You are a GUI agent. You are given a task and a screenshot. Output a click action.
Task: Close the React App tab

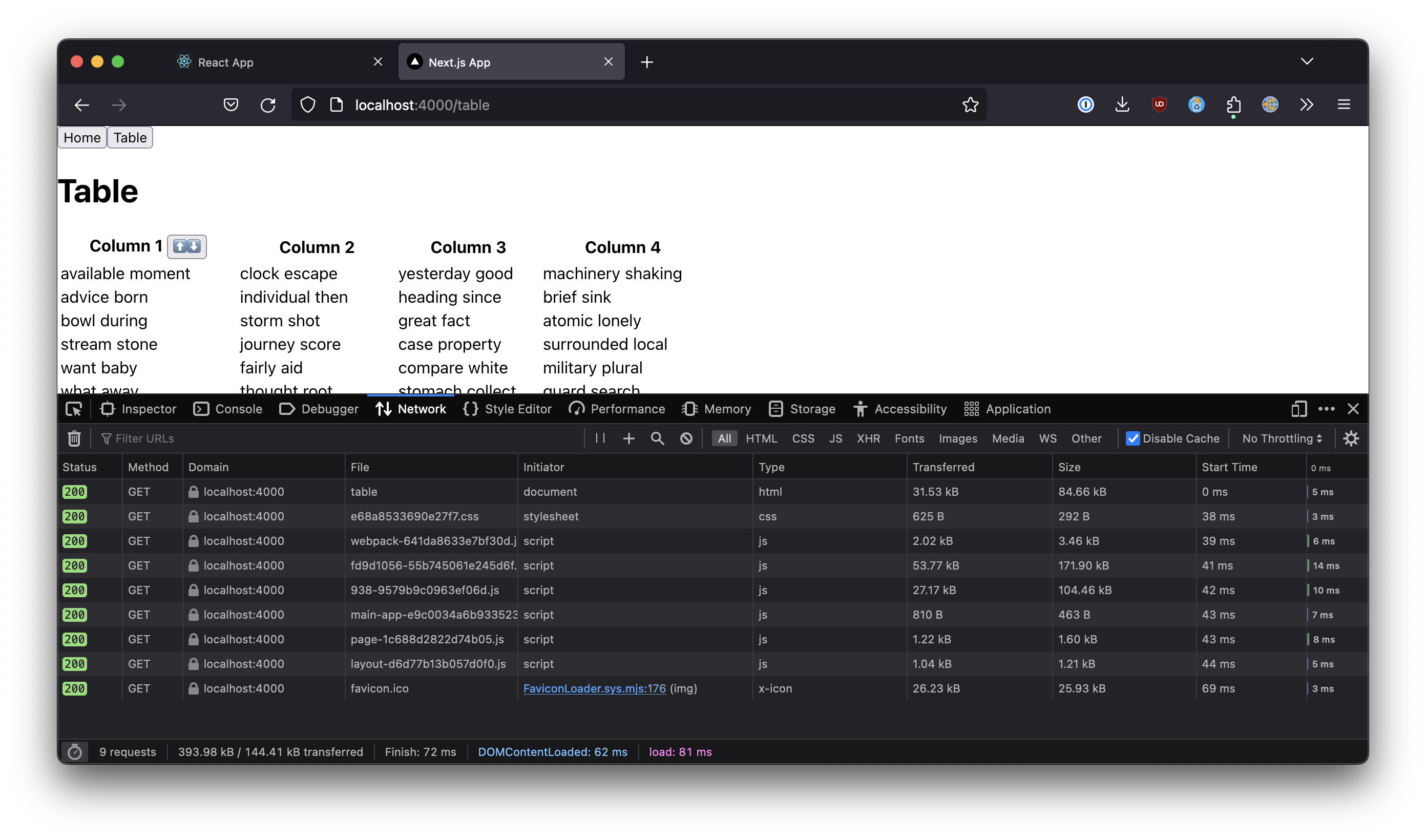click(x=378, y=61)
